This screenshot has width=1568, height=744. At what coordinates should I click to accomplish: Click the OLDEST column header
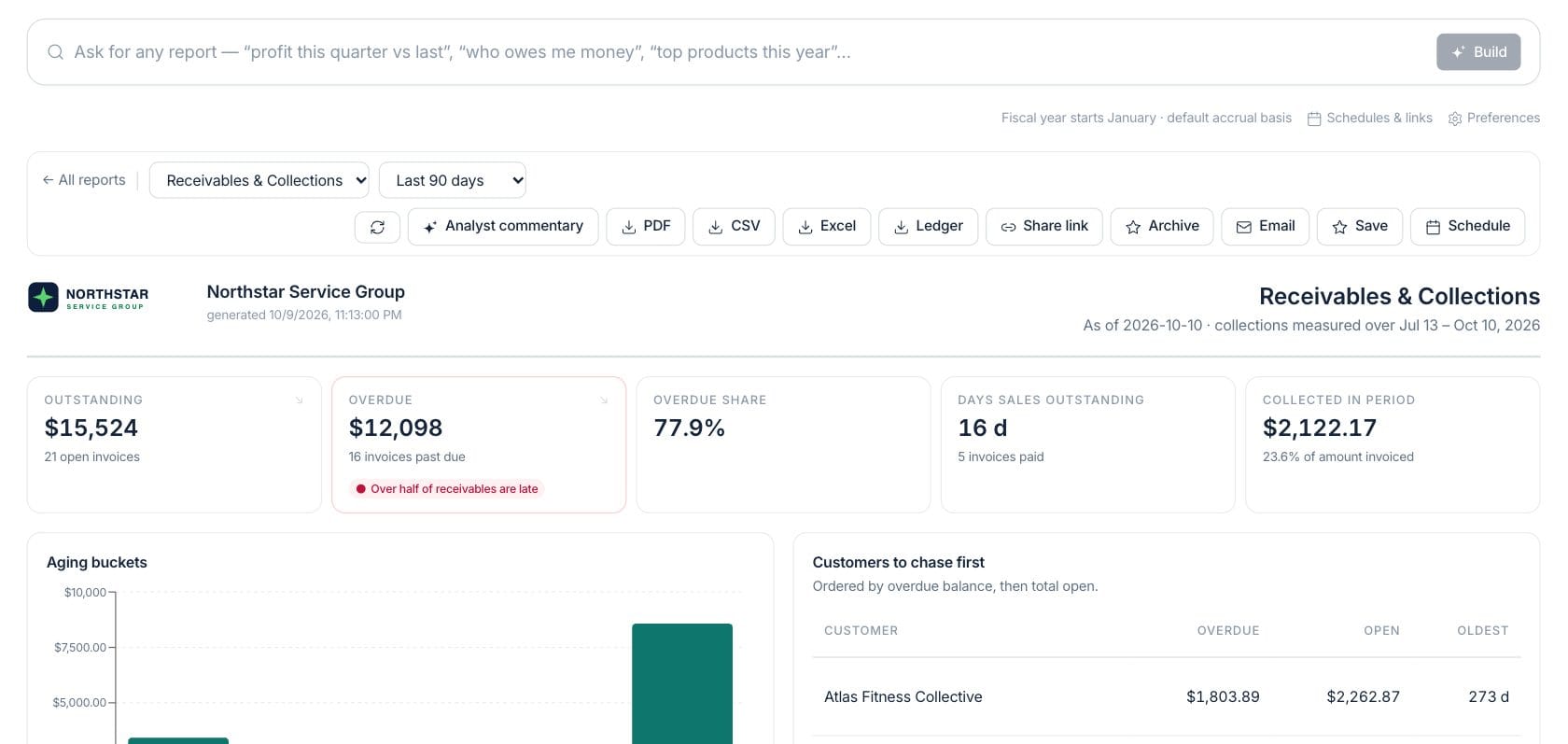click(1483, 631)
